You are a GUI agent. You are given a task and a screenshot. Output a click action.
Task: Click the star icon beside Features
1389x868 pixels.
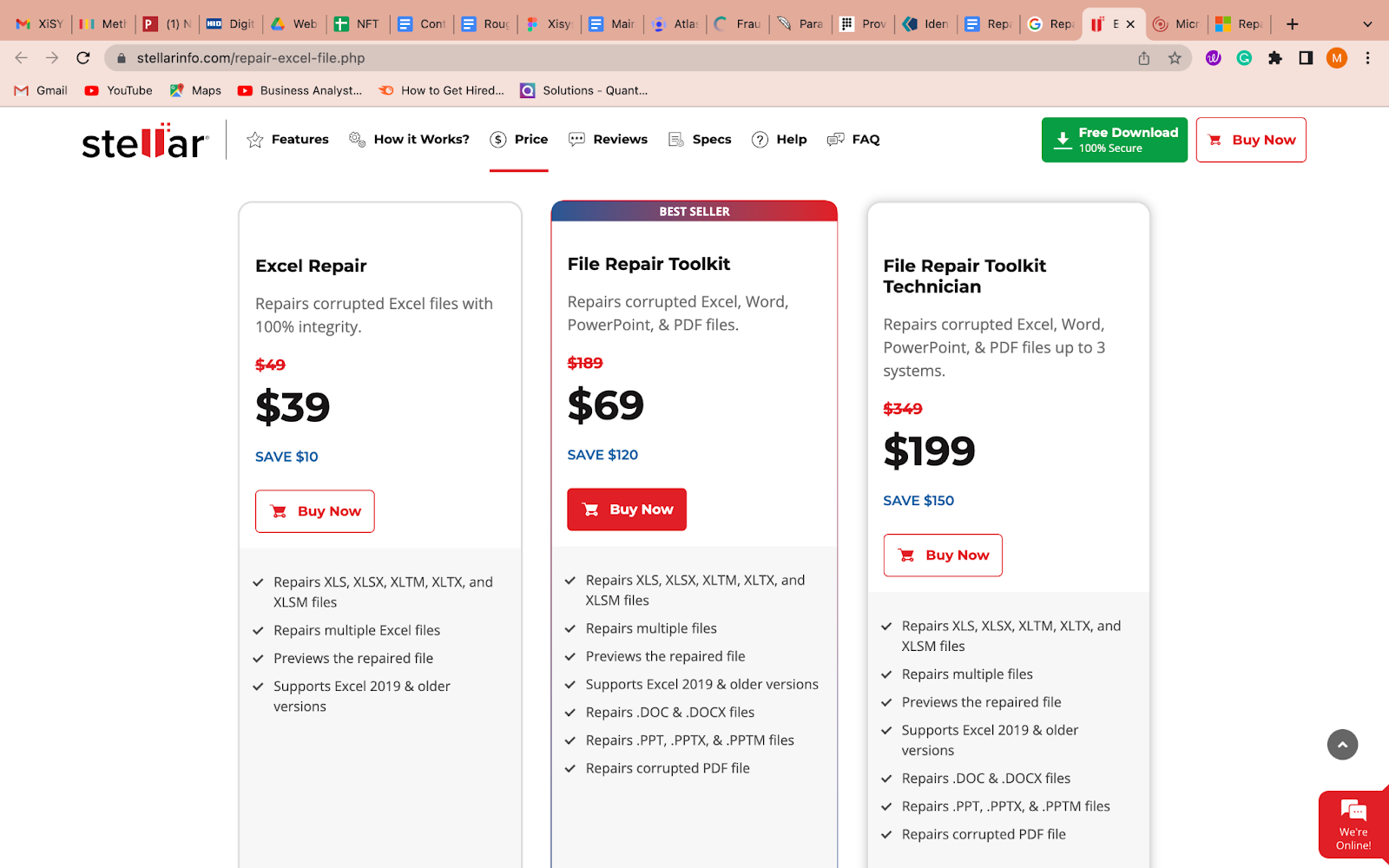tap(254, 140)
